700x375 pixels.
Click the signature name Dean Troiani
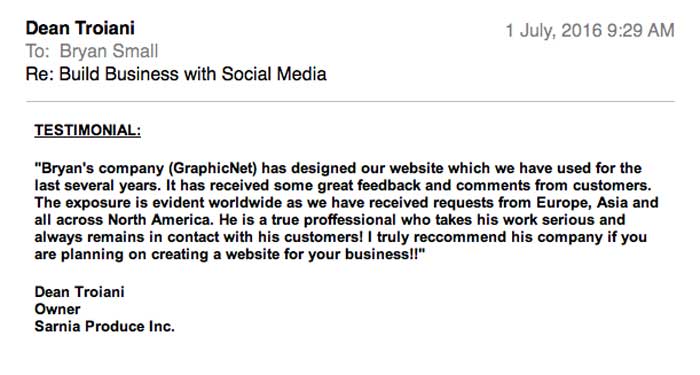[79, 292]
